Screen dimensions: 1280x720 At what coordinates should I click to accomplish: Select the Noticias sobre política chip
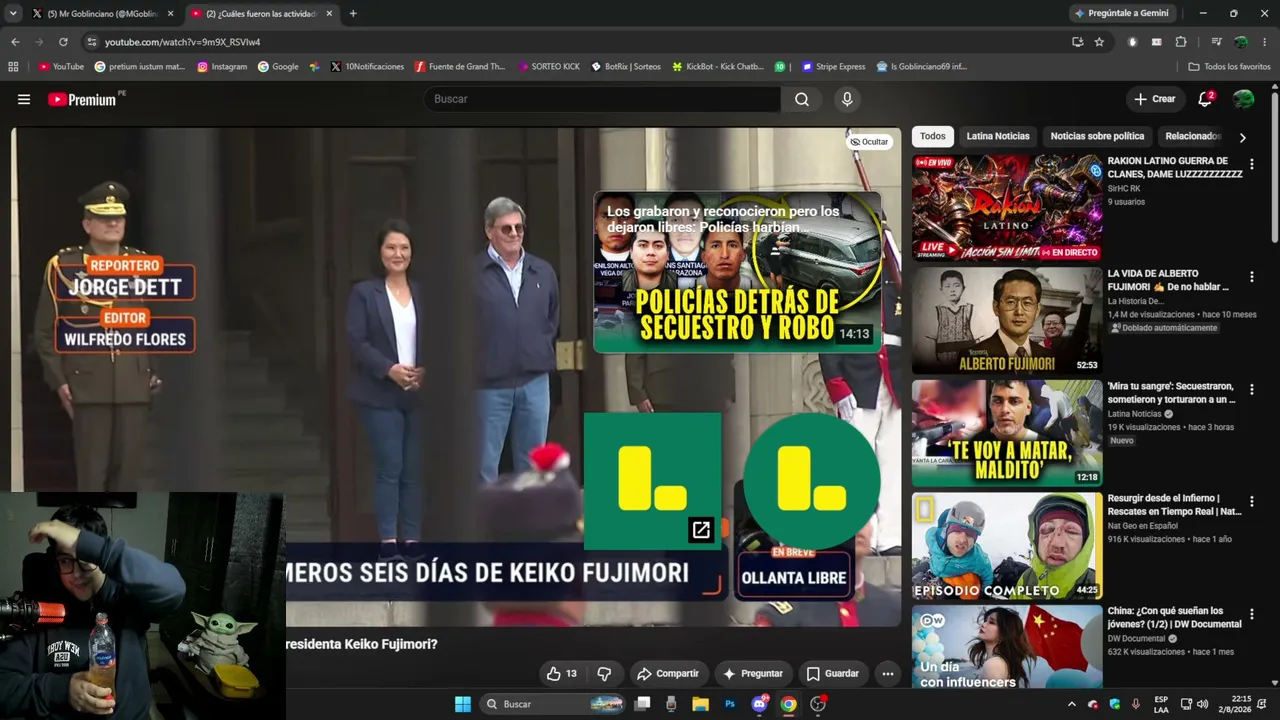(1097, 136)
